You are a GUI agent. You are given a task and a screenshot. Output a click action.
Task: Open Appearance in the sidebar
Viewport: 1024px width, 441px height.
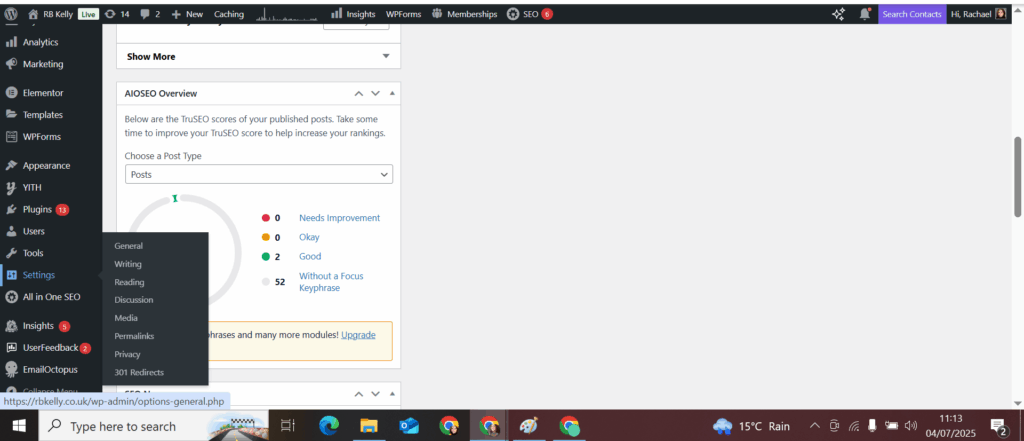[46, 165]
